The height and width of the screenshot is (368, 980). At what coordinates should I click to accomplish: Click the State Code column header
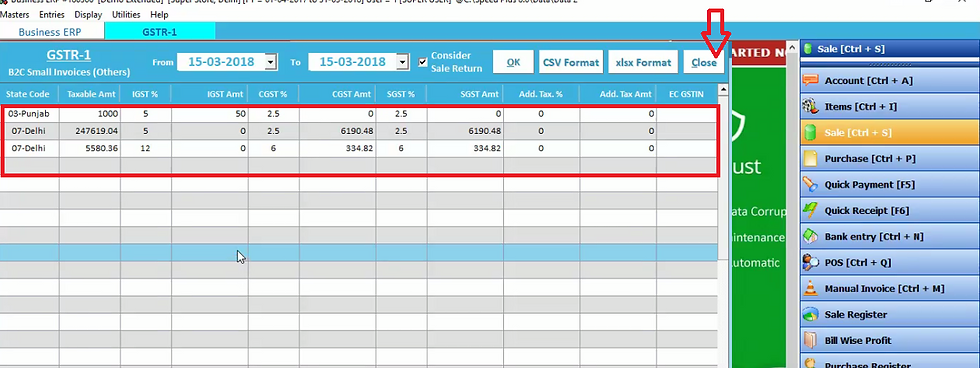coord(29,94)
